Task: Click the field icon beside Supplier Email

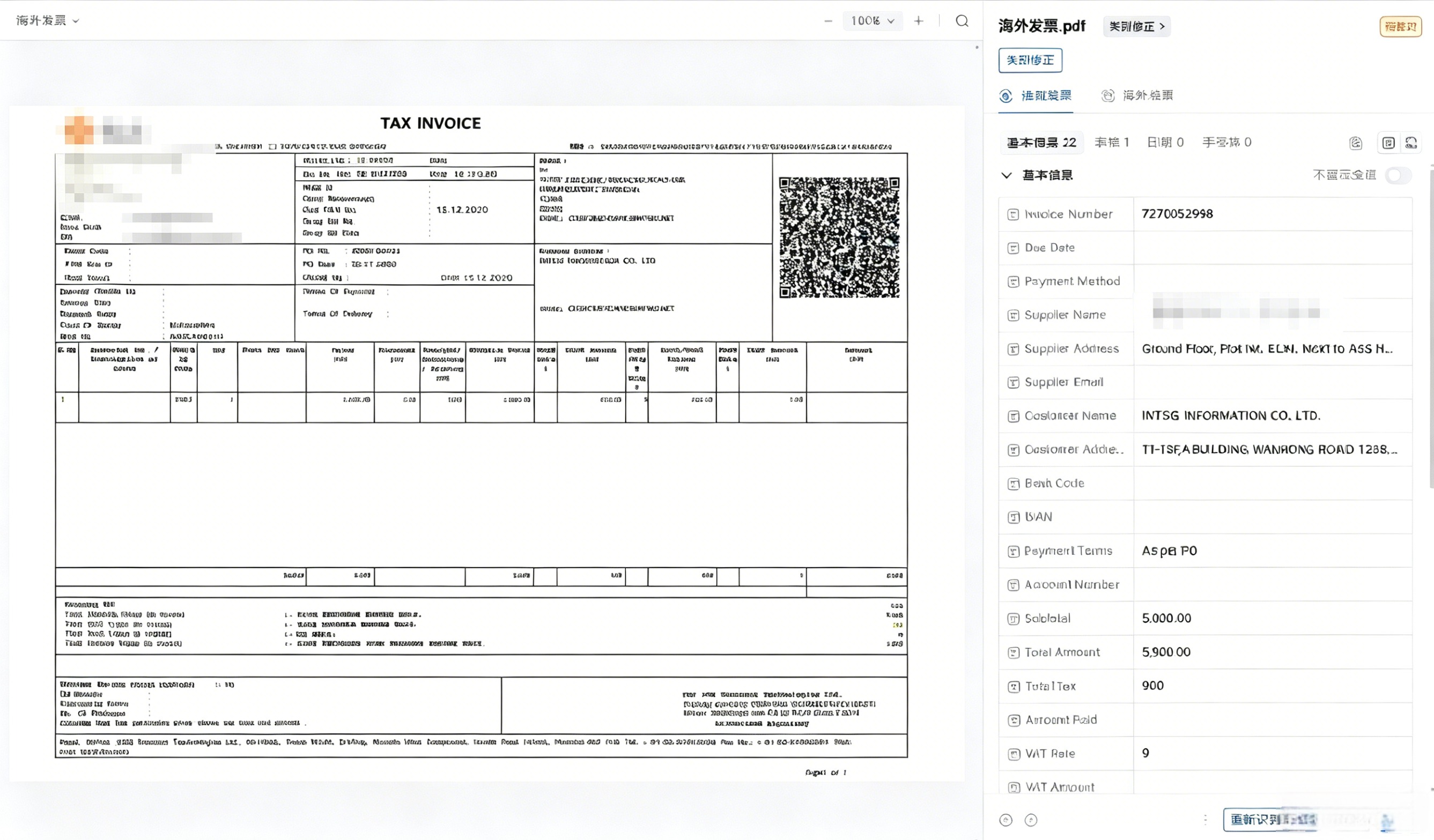Action: [1013, 383]
